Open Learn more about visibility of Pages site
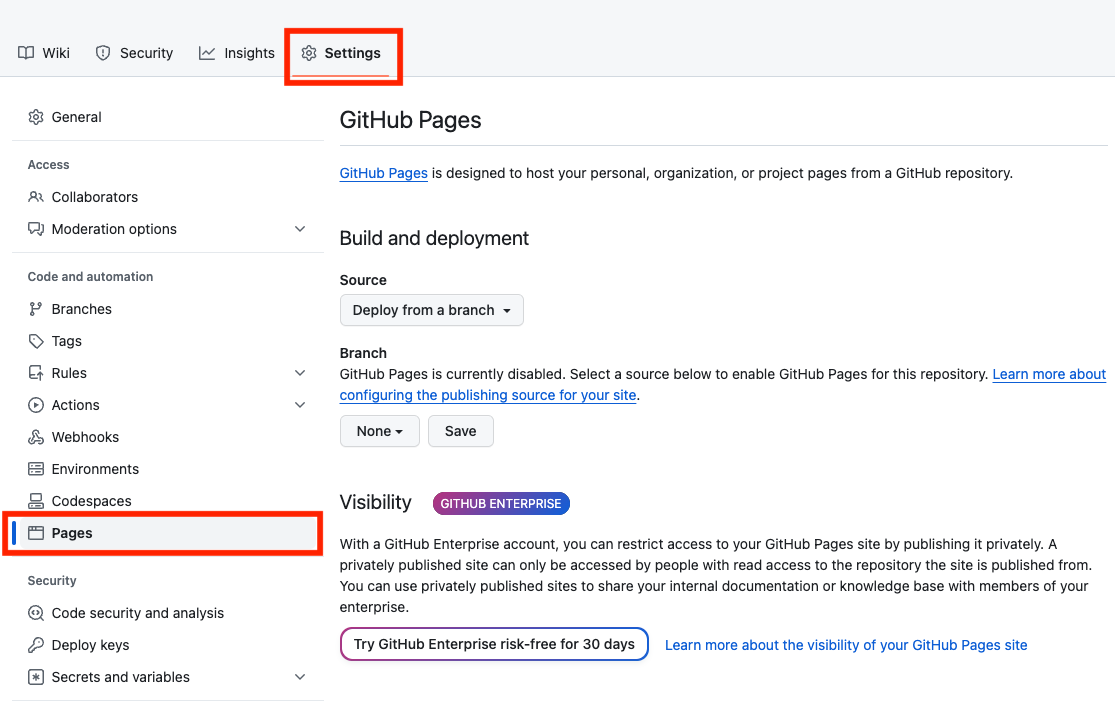1115x709 pixels. (845, 645)
